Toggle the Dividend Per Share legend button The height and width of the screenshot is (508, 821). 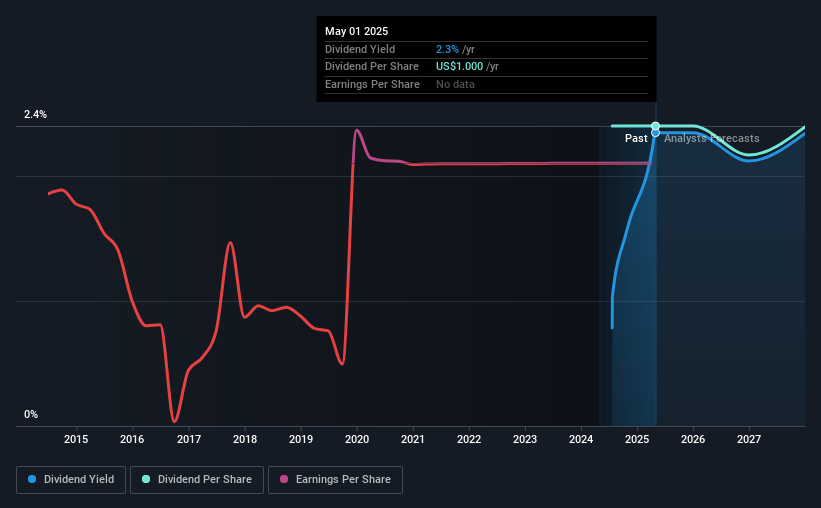pyautogui.click(x=197, y=480)
